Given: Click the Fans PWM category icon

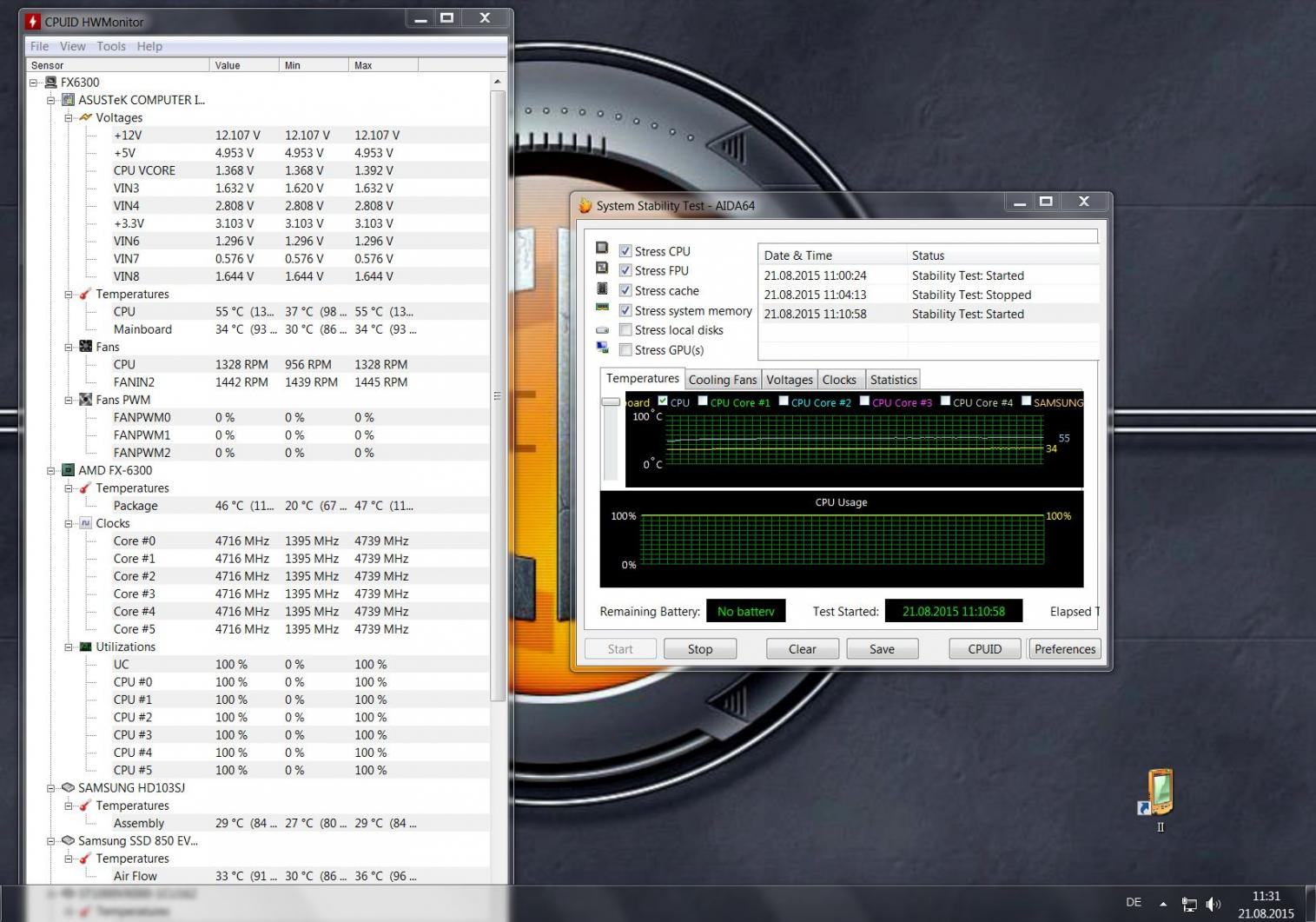Looking at the screenshot, I should [85, 400].
